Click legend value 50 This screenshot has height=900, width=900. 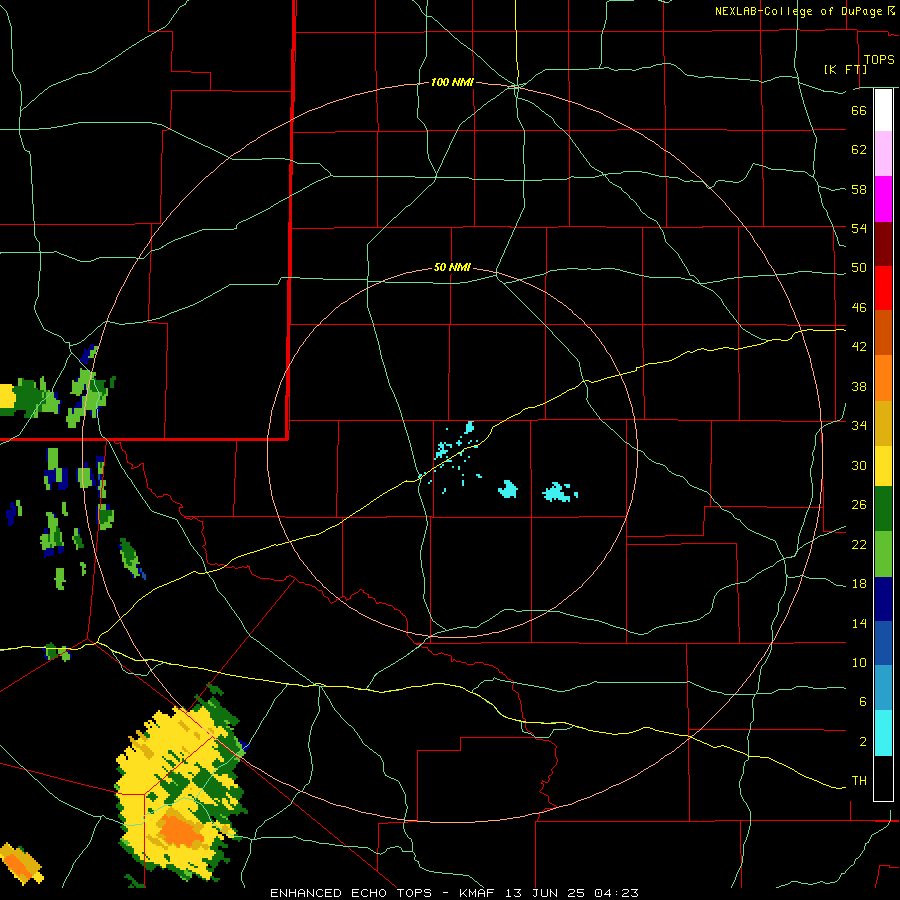pos(859,268)
